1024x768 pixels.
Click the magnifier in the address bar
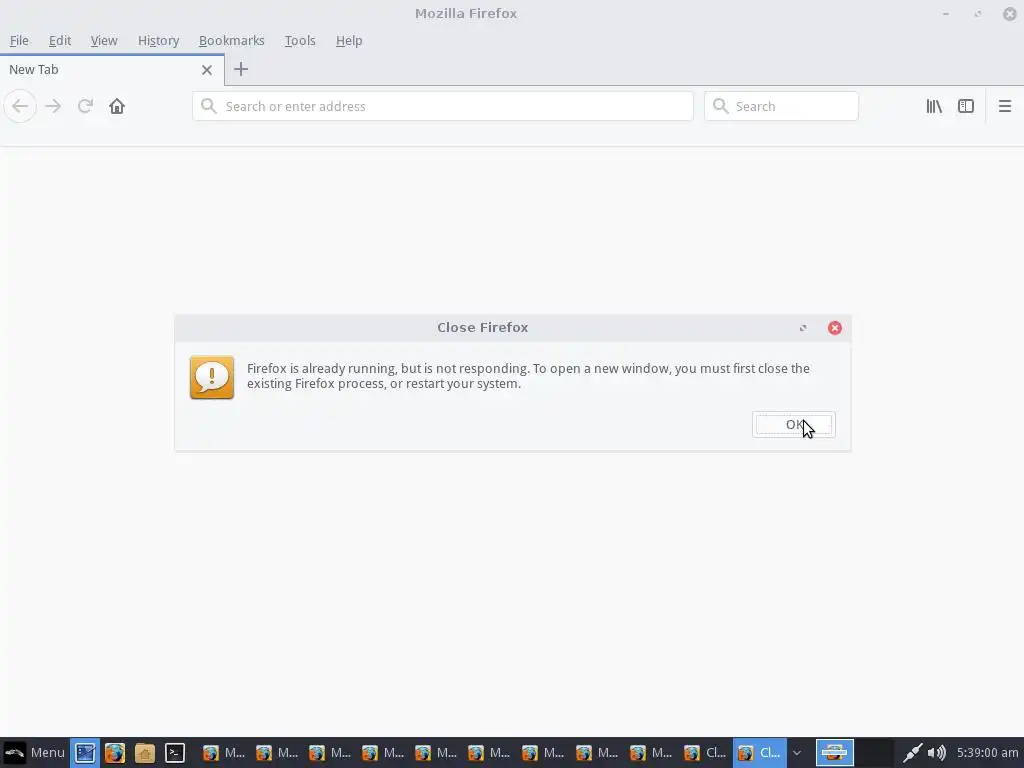(209, 106)
